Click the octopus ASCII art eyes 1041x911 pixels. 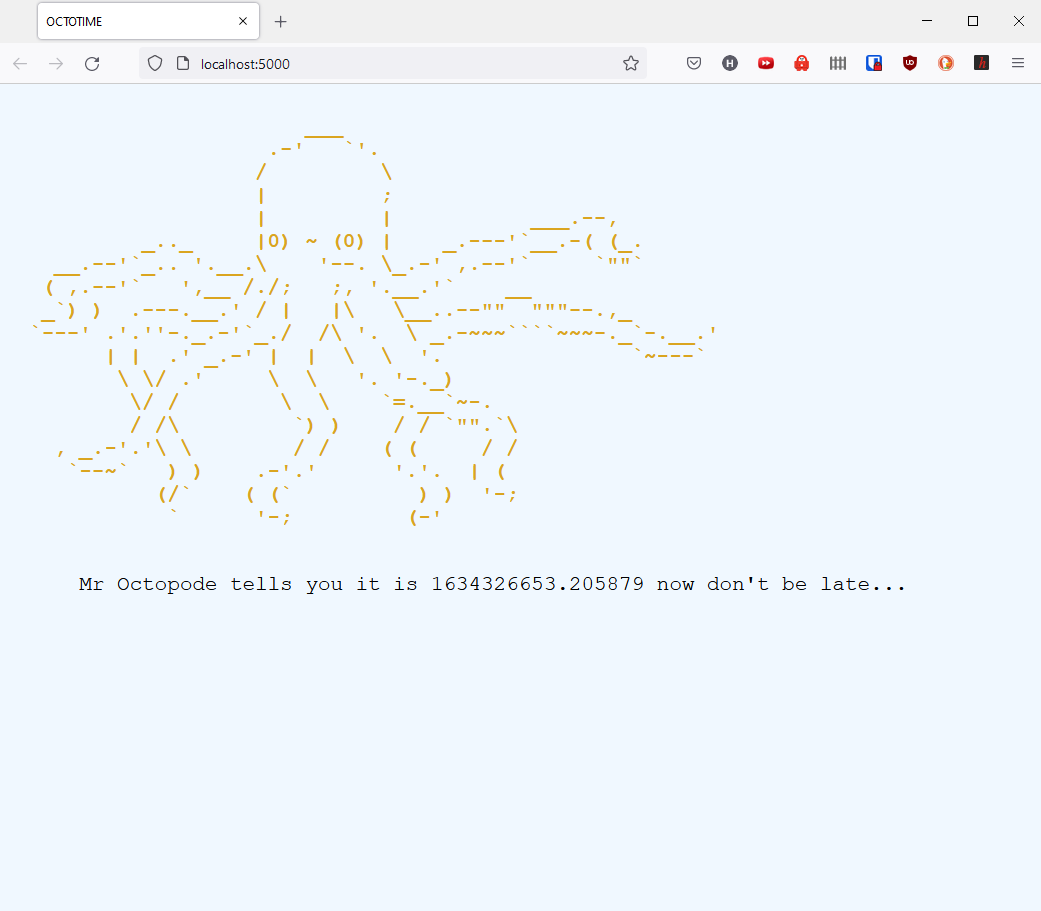316,240
